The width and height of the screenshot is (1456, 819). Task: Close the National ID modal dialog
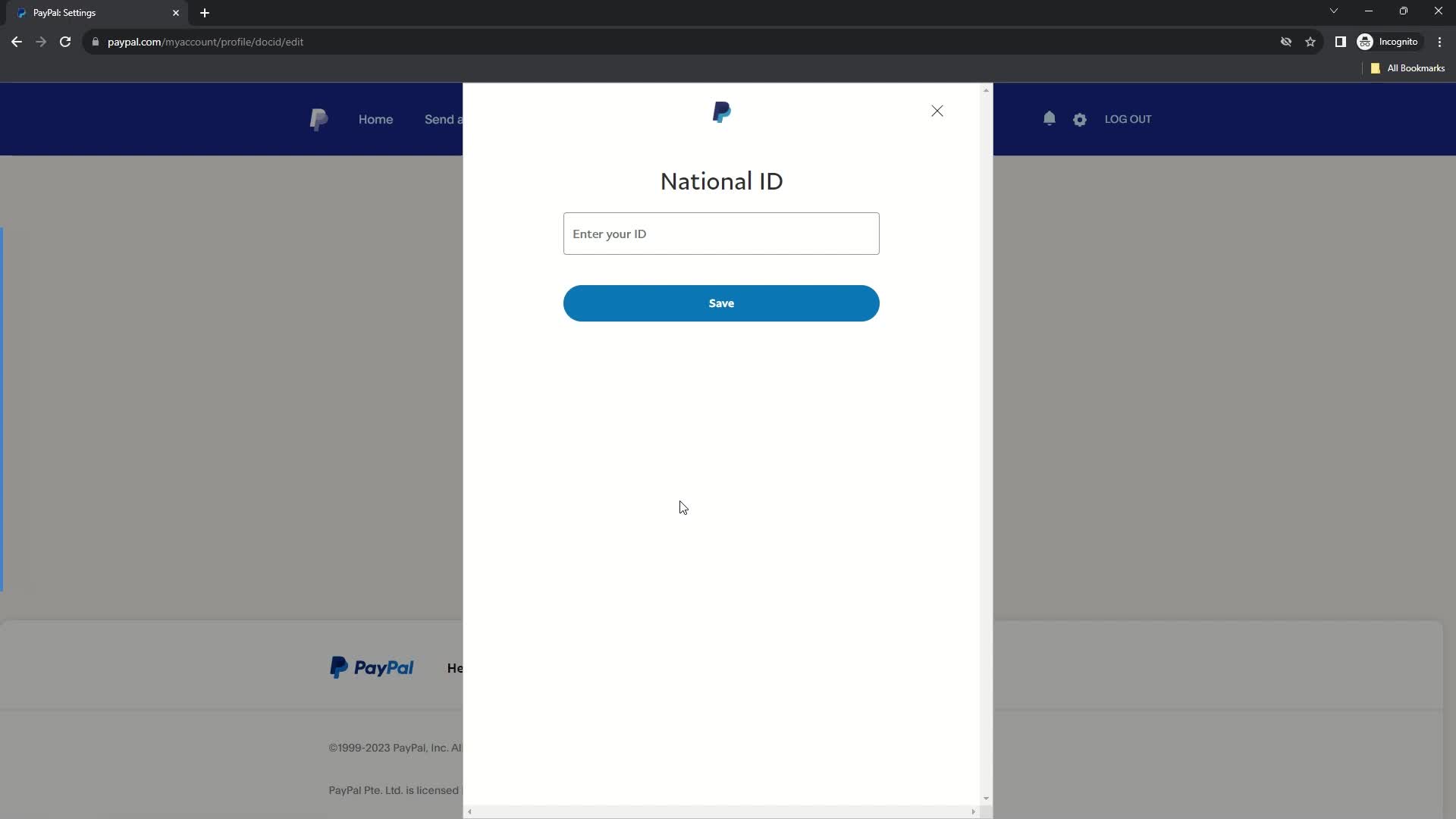[x=937, y=110]
